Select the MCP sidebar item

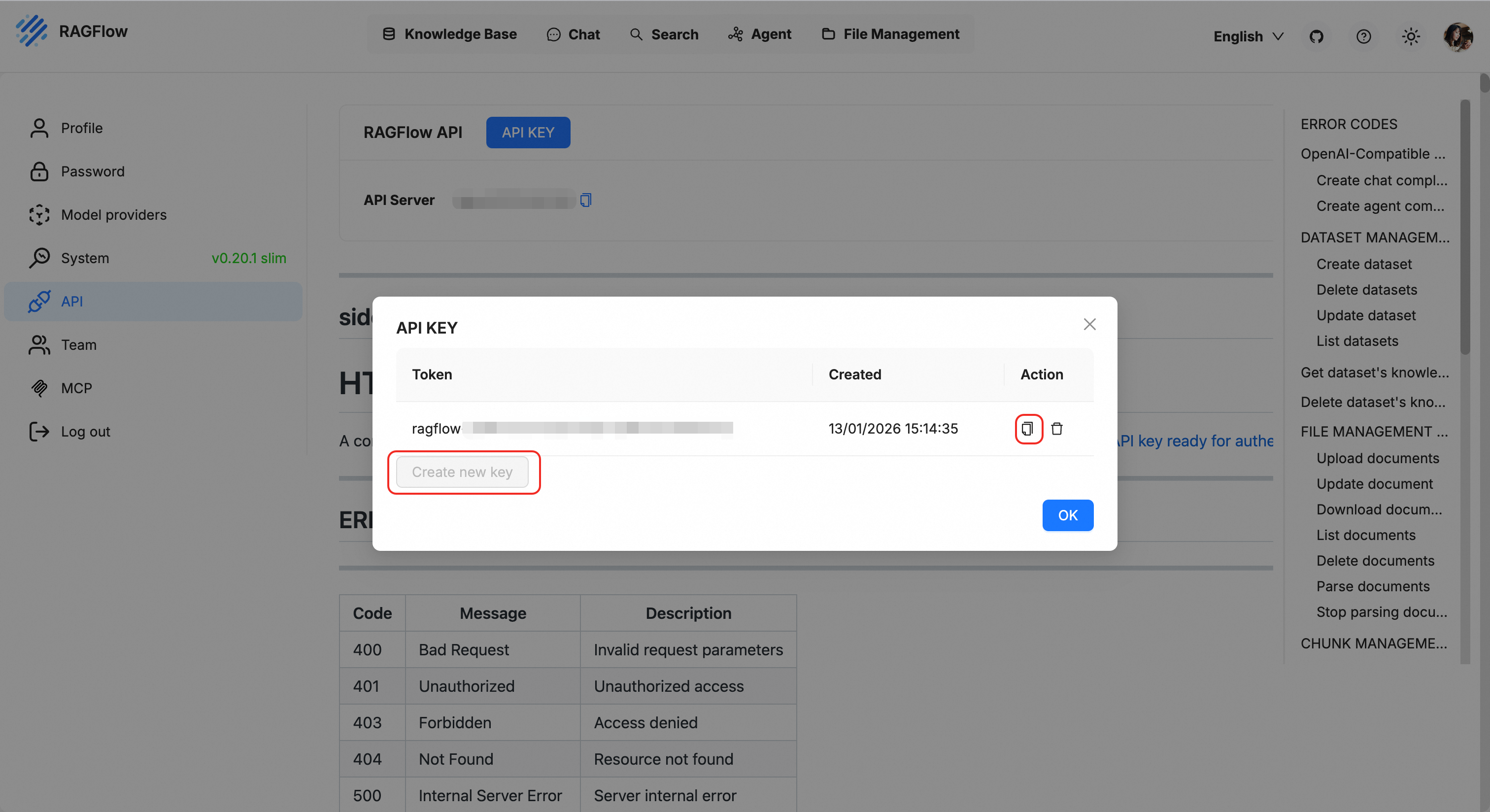pyautogui.click(x=76, y=388)
